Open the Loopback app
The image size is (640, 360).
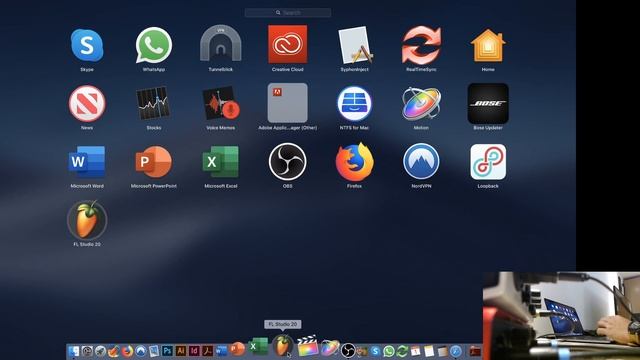click(x=488, y=162)
